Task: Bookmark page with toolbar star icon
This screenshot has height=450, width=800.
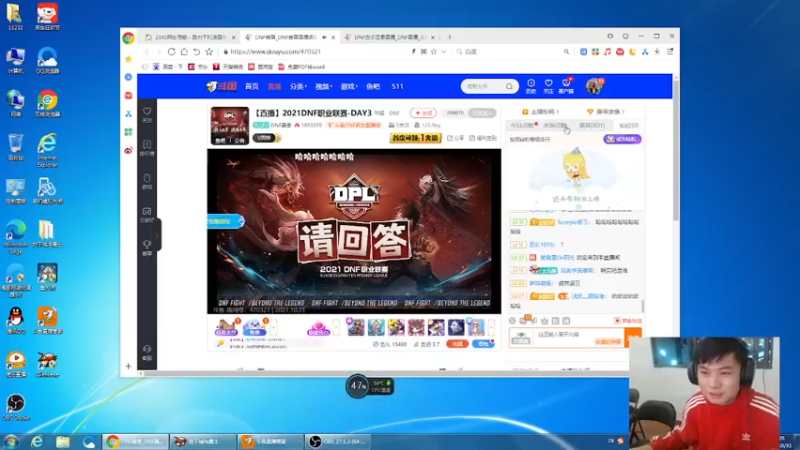Action: click(209, 52)
